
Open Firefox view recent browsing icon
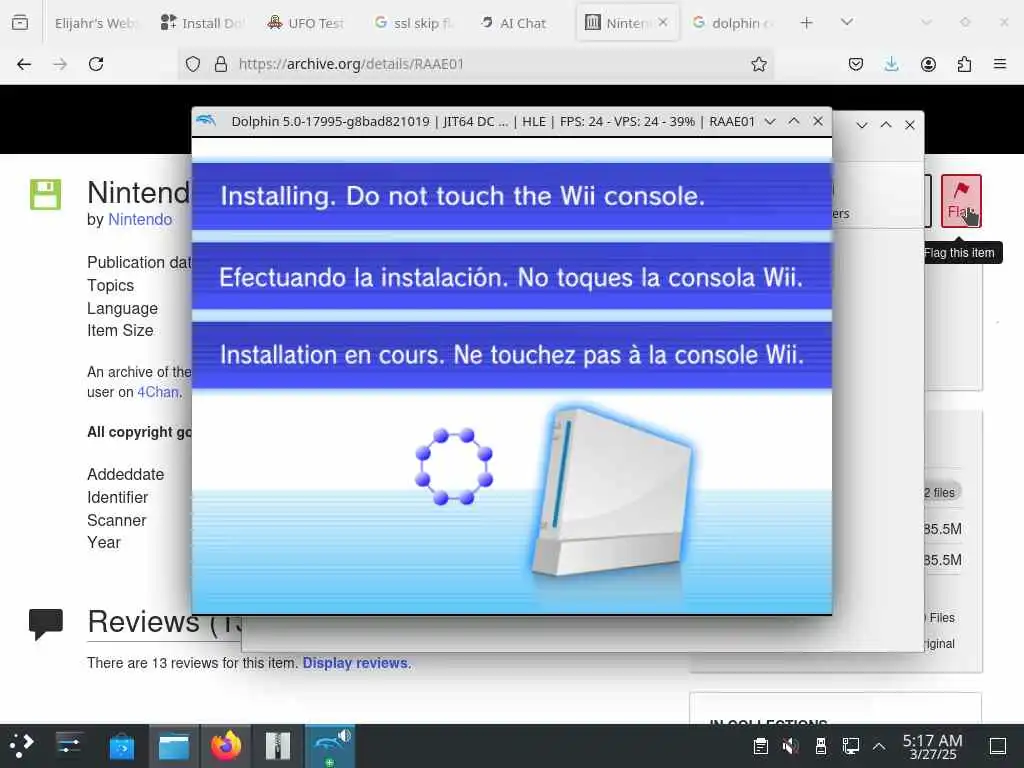pyautogui.click(x=20, y=23)
